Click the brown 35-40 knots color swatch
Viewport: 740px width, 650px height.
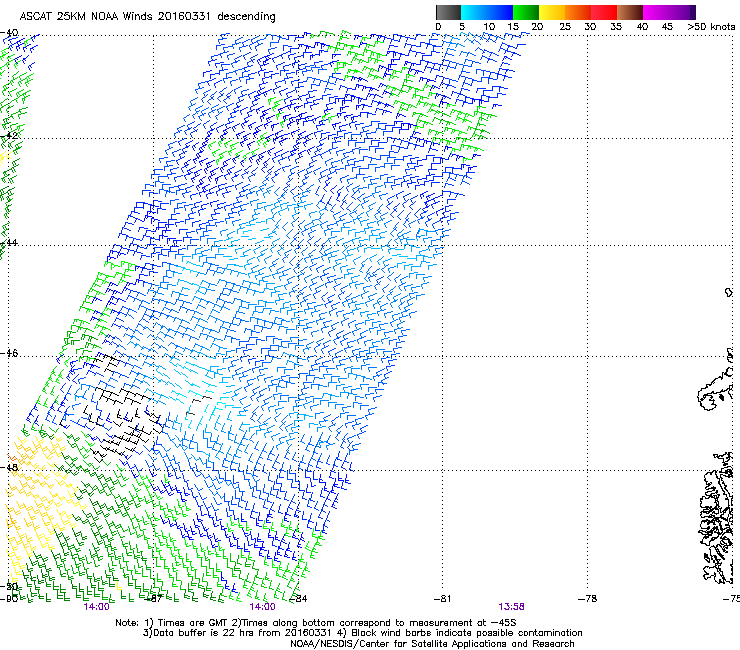[630, 12]
